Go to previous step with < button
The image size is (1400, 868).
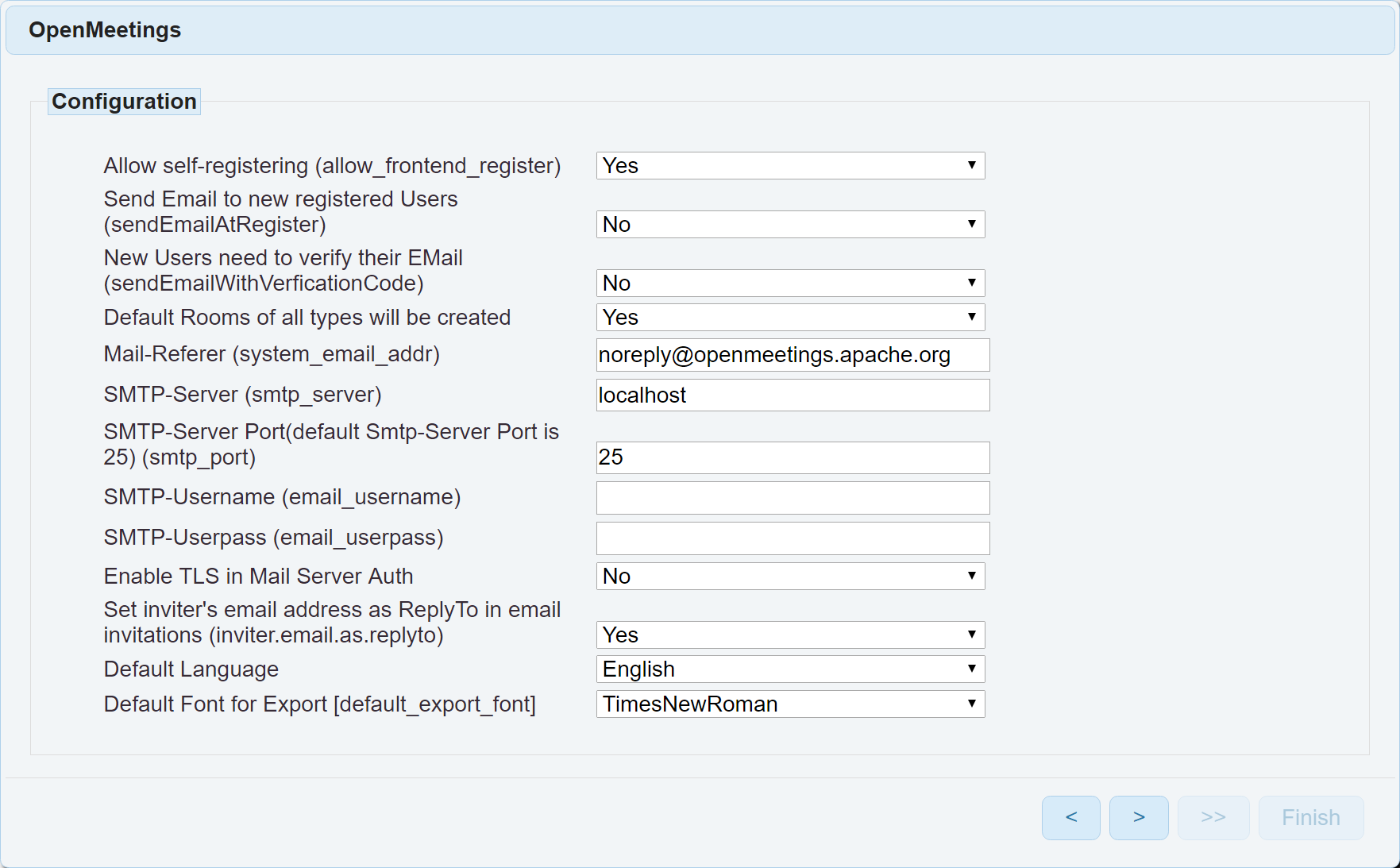pos(1070,817)
